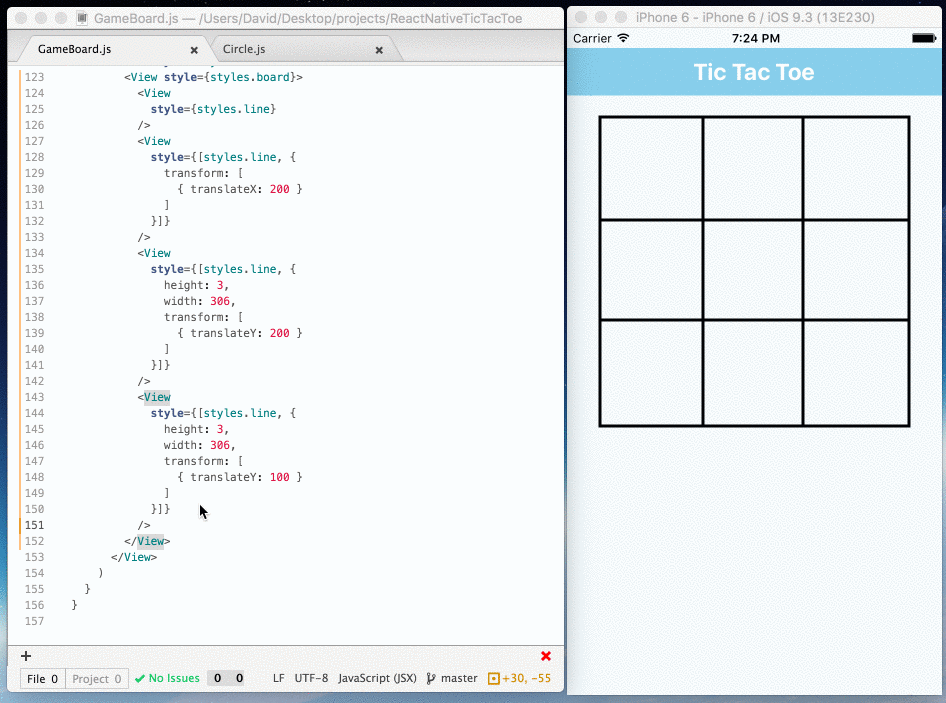Click the highlighted View tag on line 143

tap(157, 397)
